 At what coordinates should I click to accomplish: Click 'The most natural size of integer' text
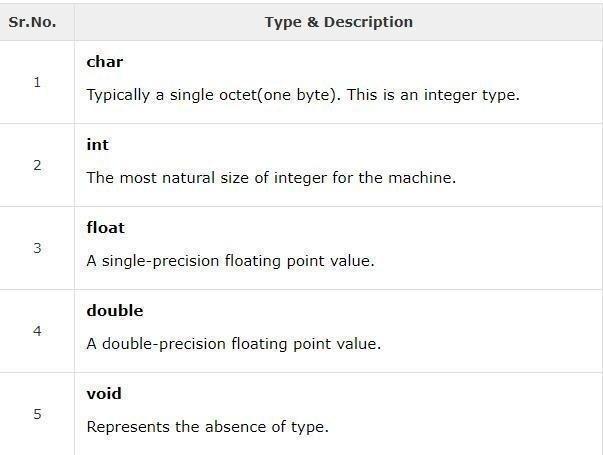270,179
